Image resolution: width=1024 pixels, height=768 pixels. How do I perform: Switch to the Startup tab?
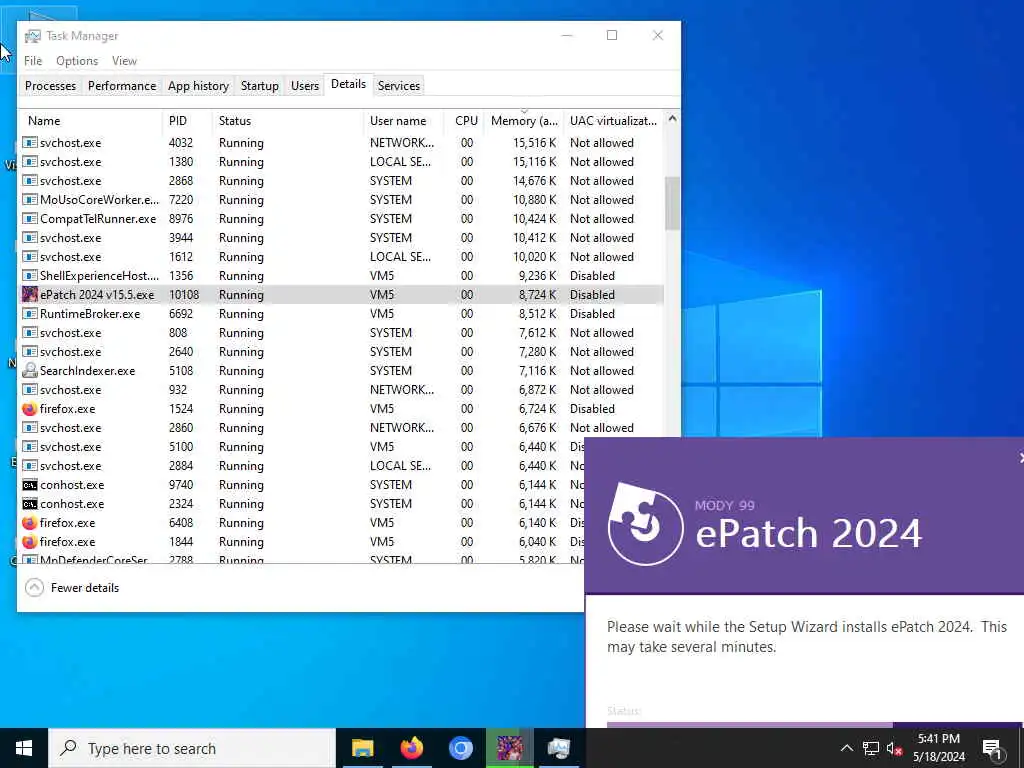(259, 86)
